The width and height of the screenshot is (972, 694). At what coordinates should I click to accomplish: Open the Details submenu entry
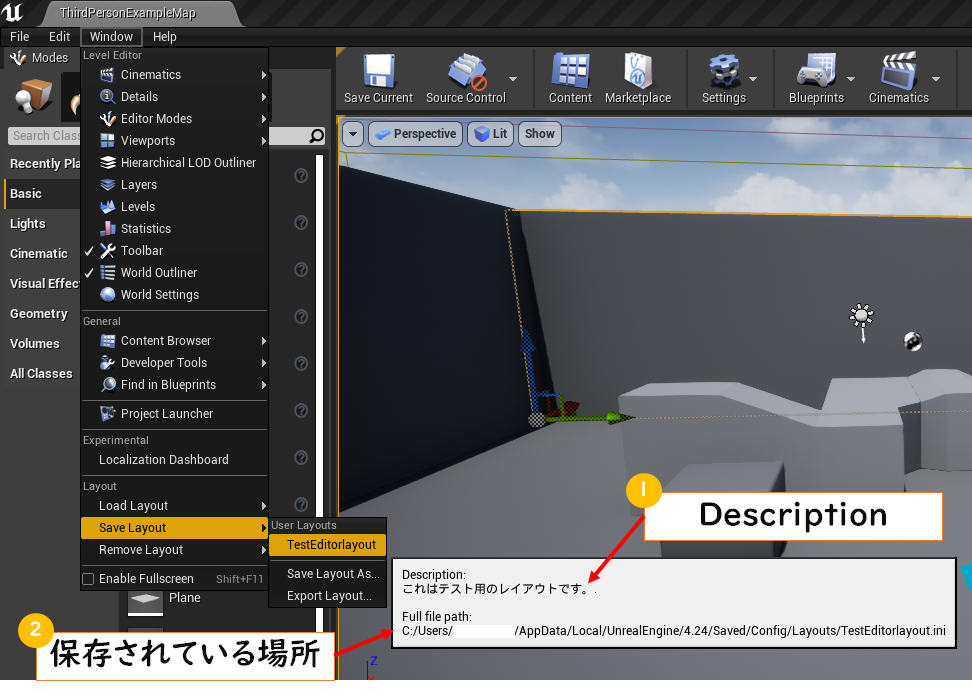tap(175, 97)
